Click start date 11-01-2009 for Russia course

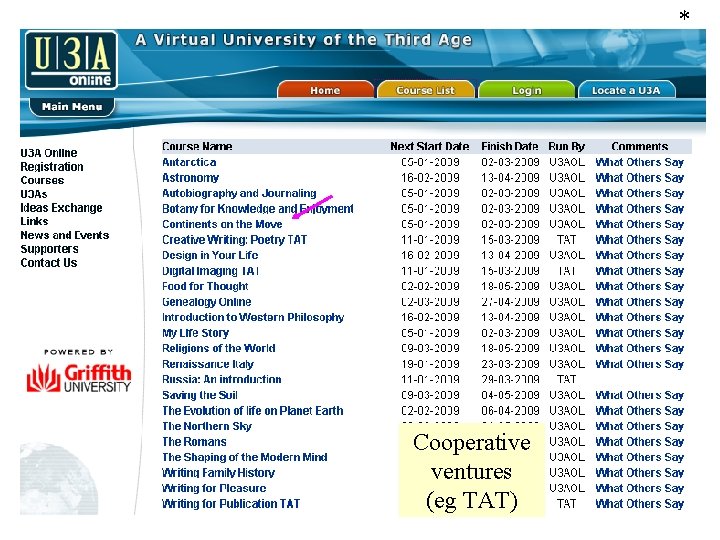pos(430,379)
